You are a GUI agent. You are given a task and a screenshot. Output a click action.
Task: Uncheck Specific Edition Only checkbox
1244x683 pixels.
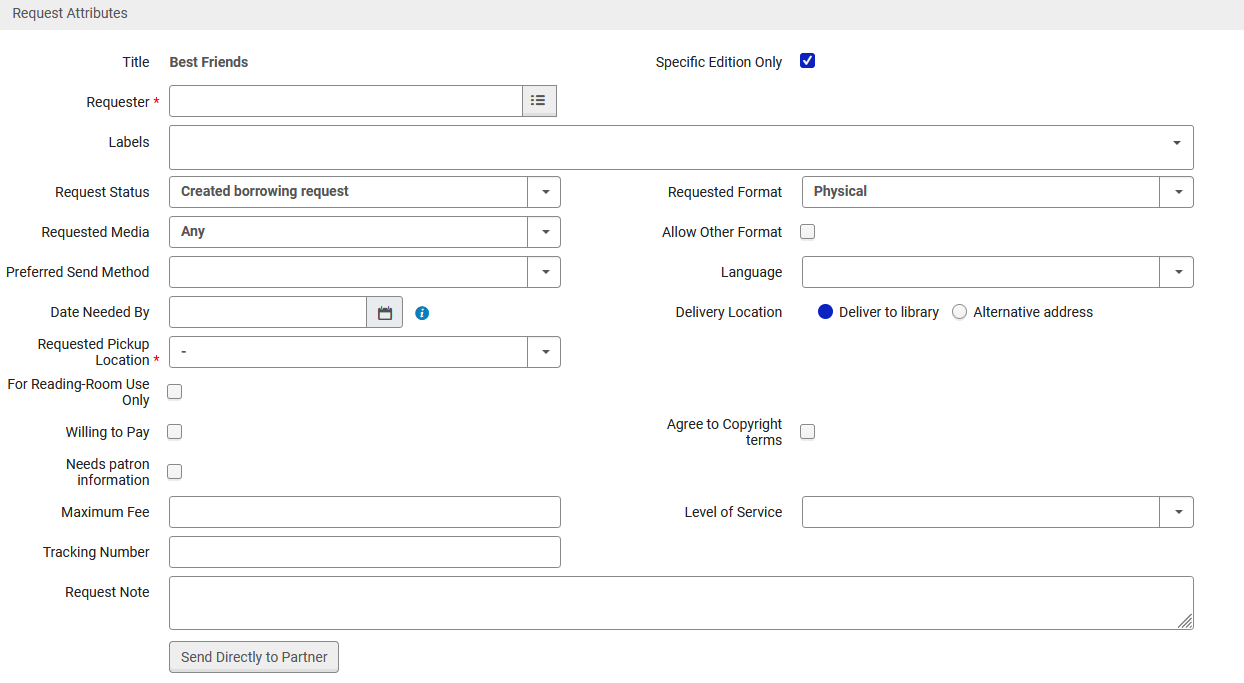[x=808, y=61]
